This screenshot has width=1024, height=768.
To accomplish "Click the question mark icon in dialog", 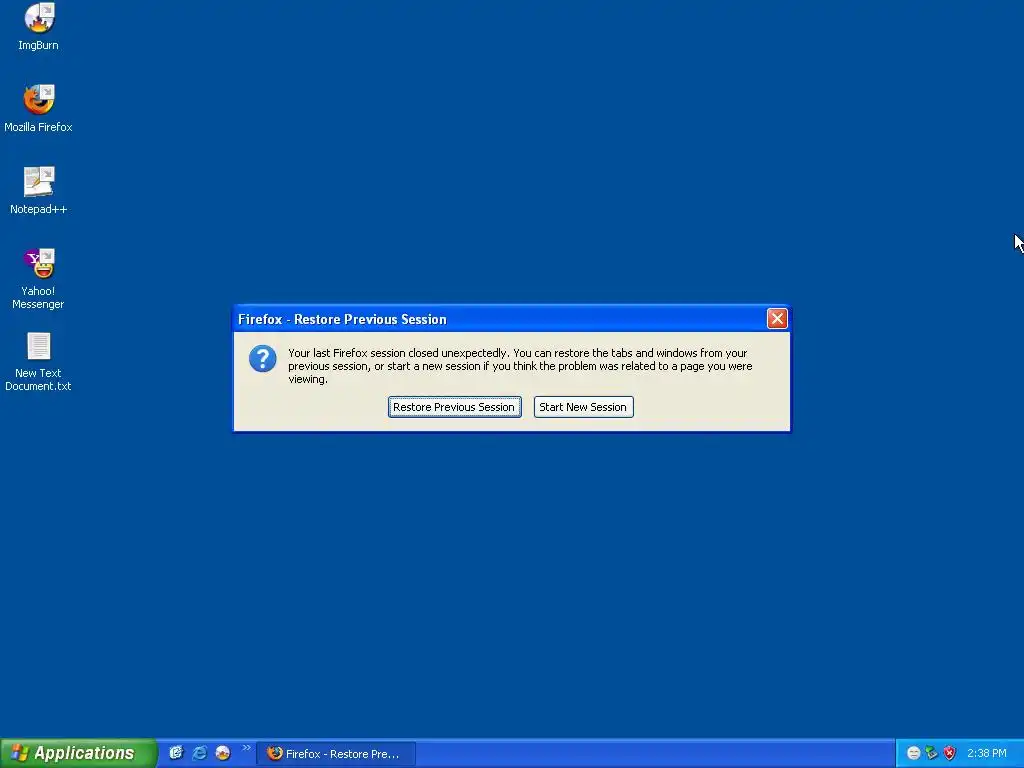I will coord(263,359).
